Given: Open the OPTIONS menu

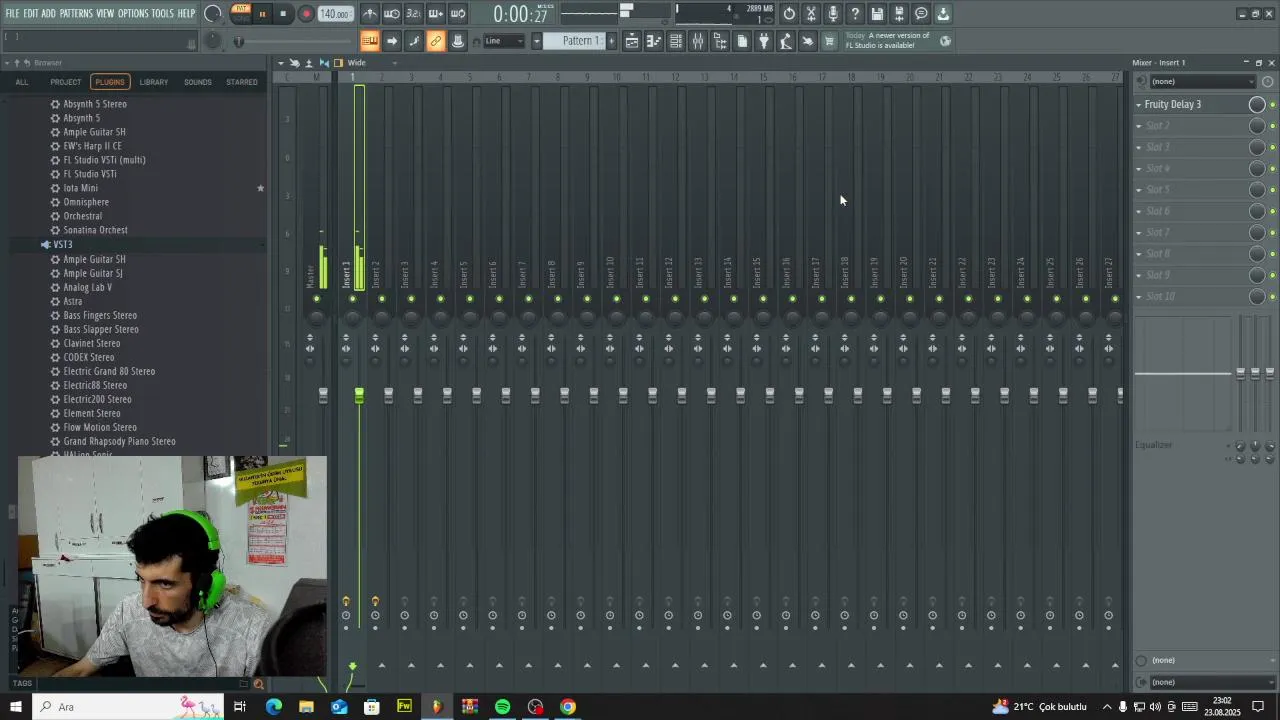Looking at the screenshot, I should coord(133,13).
